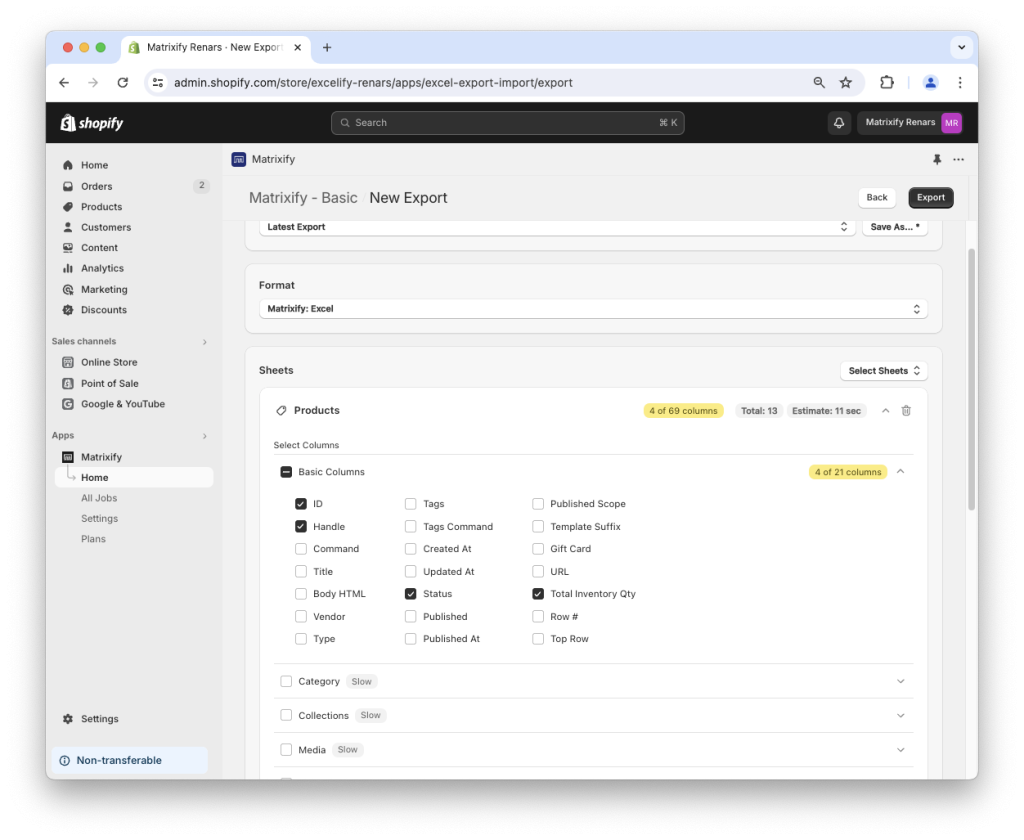Enable the Title column checkbox
This screenshot has width=1024, height=840.
click(300, 571)
